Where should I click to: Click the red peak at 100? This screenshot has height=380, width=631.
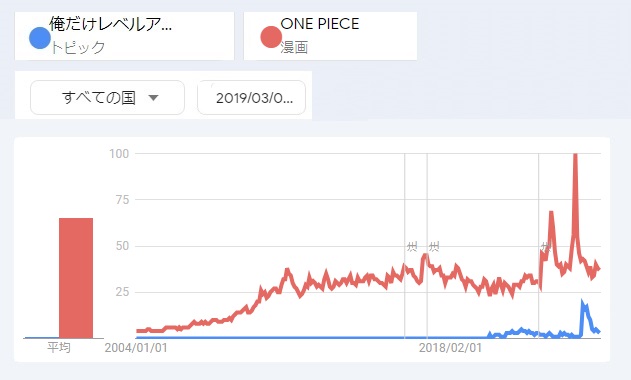[575, 157]
